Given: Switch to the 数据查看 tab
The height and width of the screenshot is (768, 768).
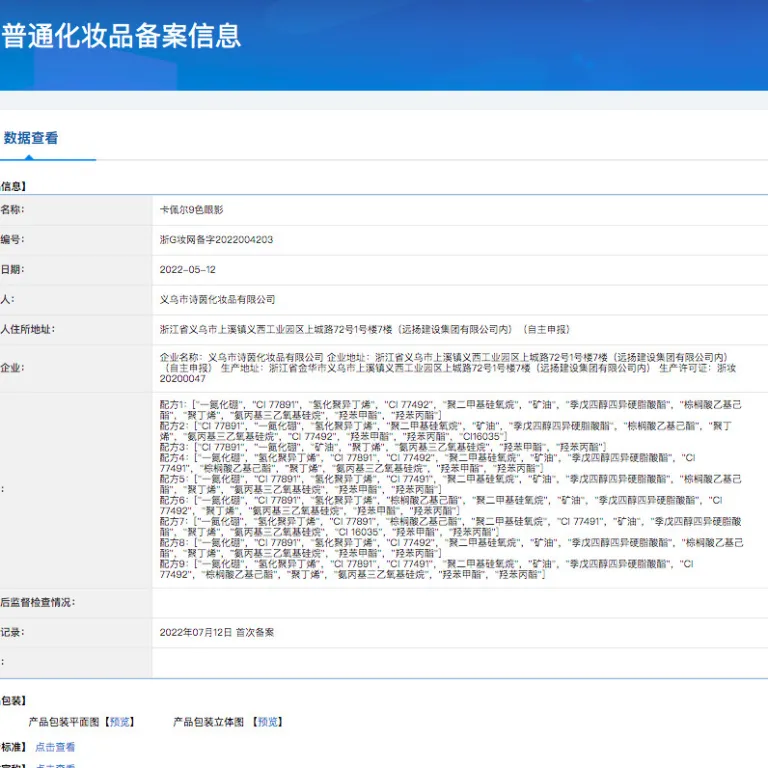Looking at the screenshot, I should coord(30,138).
